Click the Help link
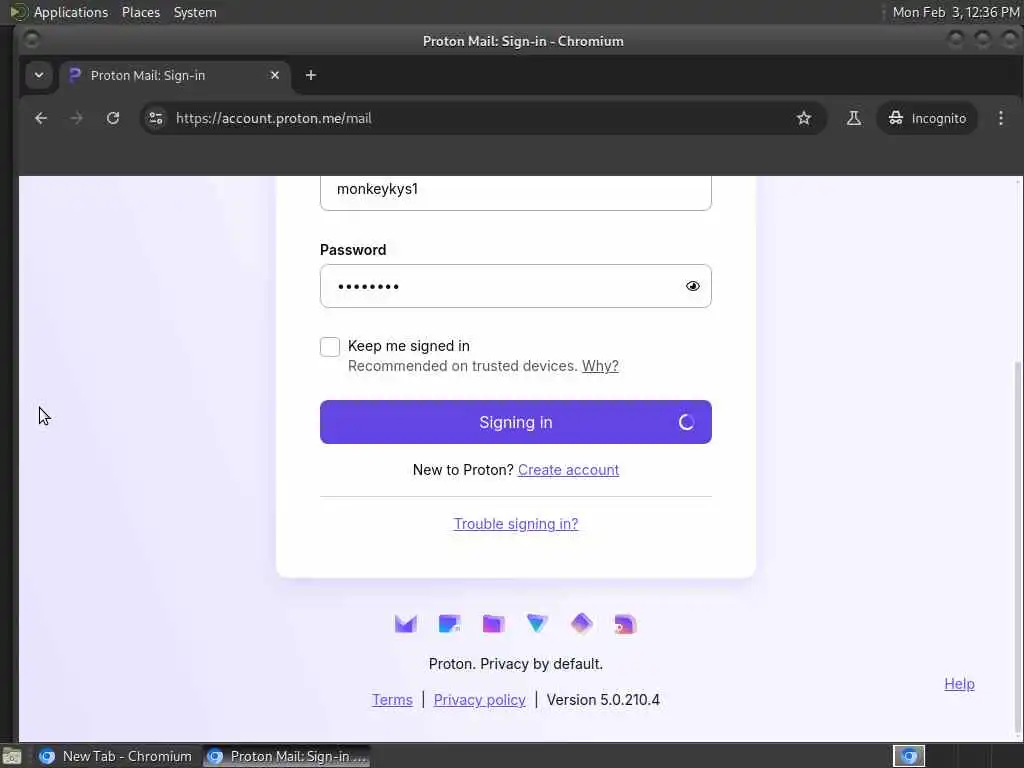The height and width of the screenshot is (768, 1024). [x=959, y=684]
